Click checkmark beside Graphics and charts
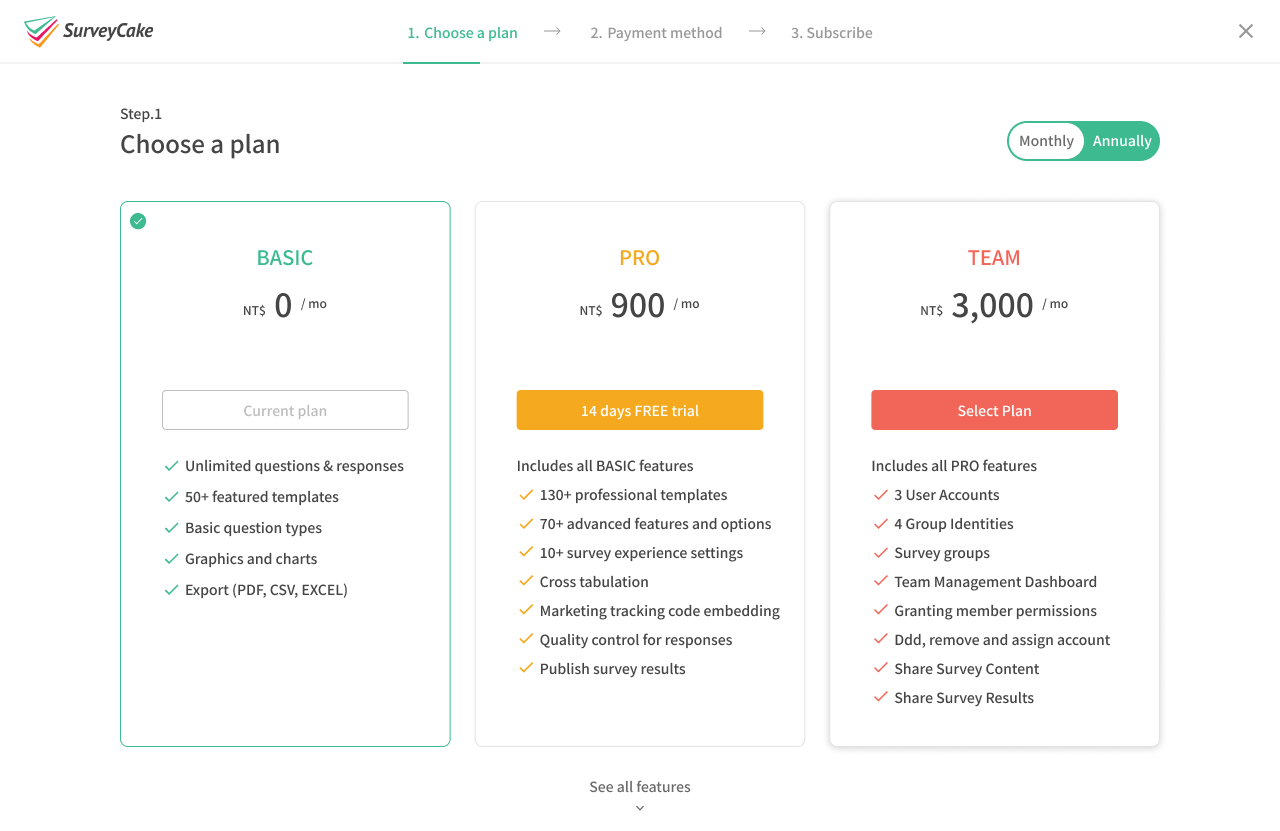 click(172, 559)
